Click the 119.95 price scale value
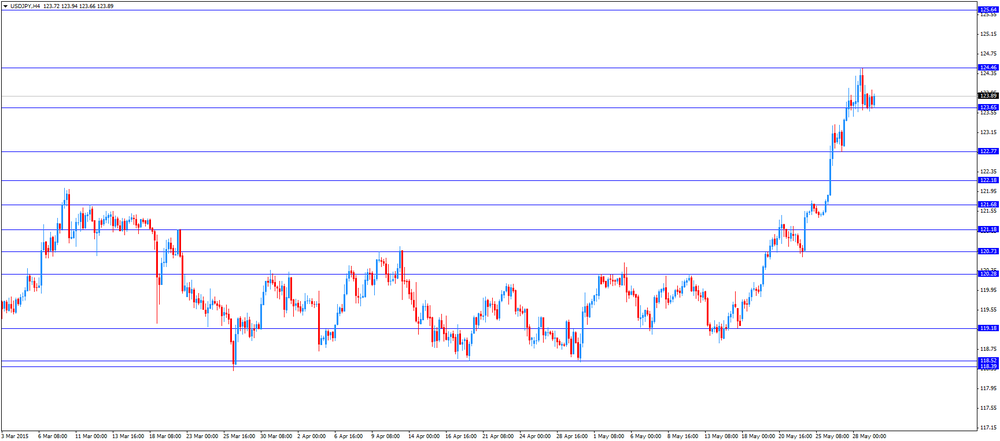The height and width of the screenshot is (441, 1000). [989, 290]
